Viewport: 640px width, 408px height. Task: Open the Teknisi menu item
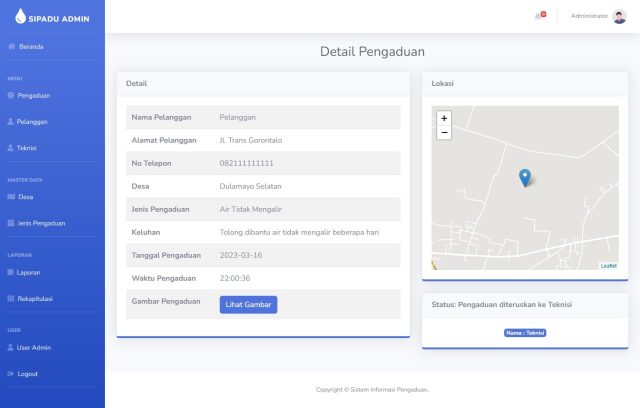coord(27,148)
